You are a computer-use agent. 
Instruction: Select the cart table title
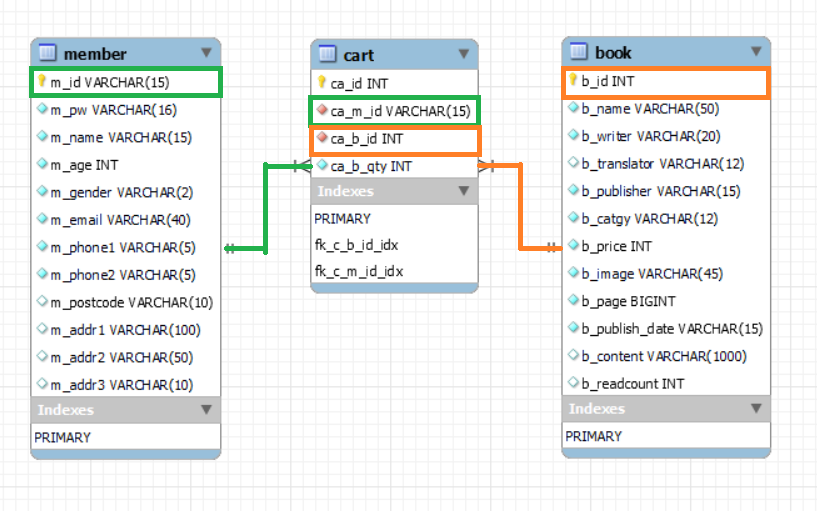click(358, 55)
